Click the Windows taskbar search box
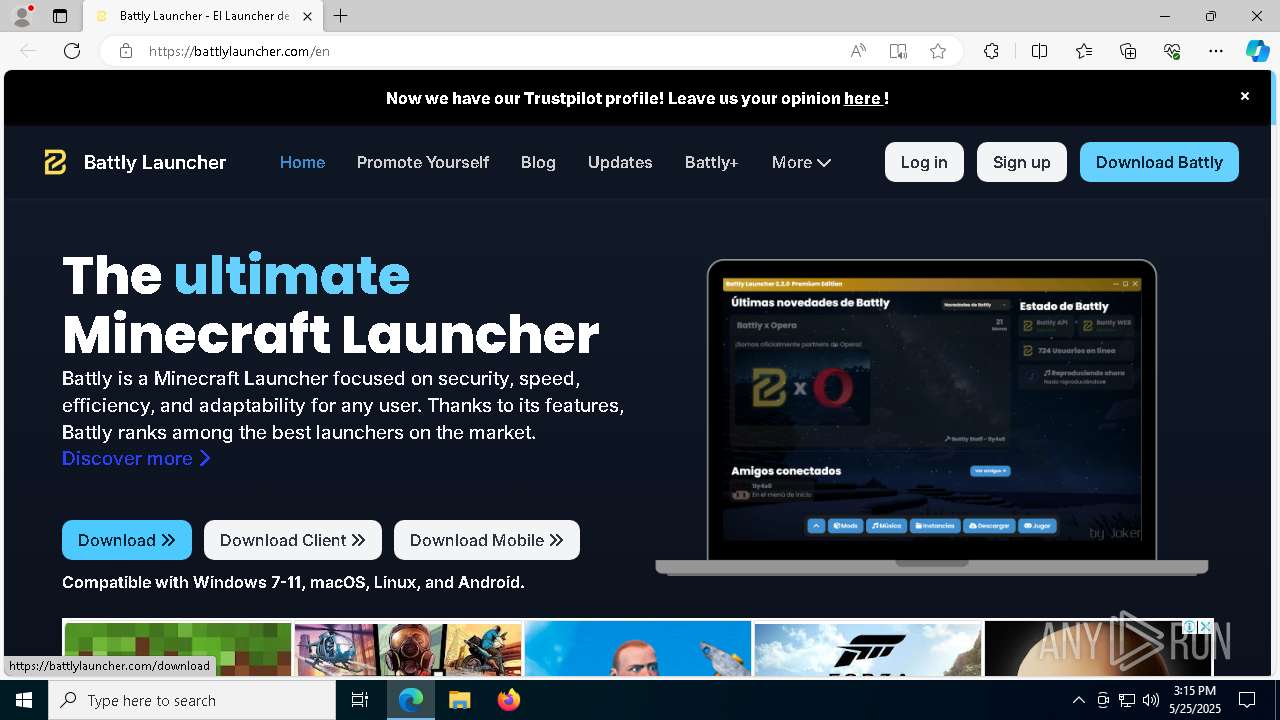 tap(192, 700)
